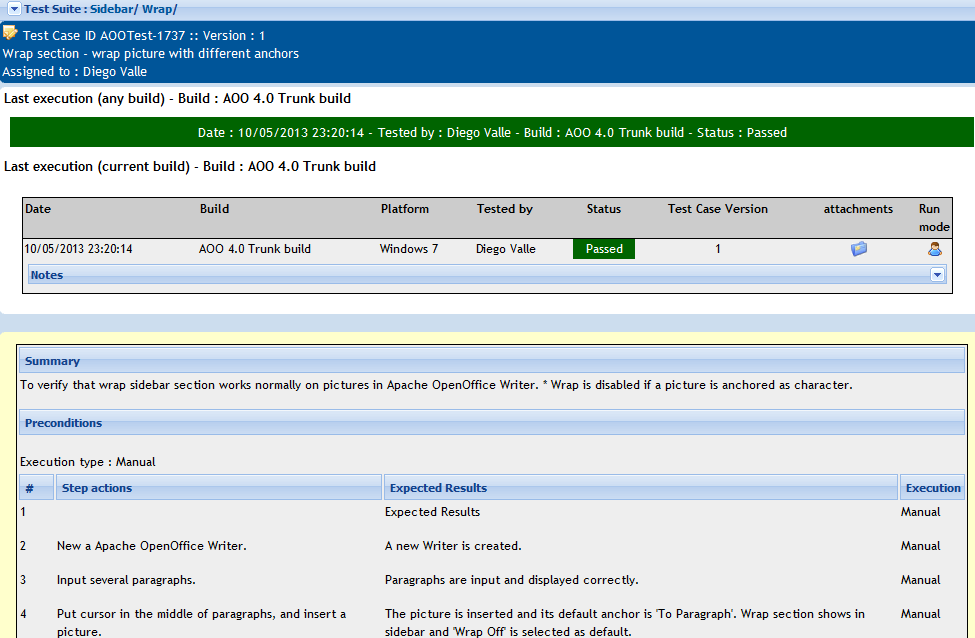The image size is (975, 638).
Task: Click the Manual execution cell of step 4
Action: (x=920, y=614)
